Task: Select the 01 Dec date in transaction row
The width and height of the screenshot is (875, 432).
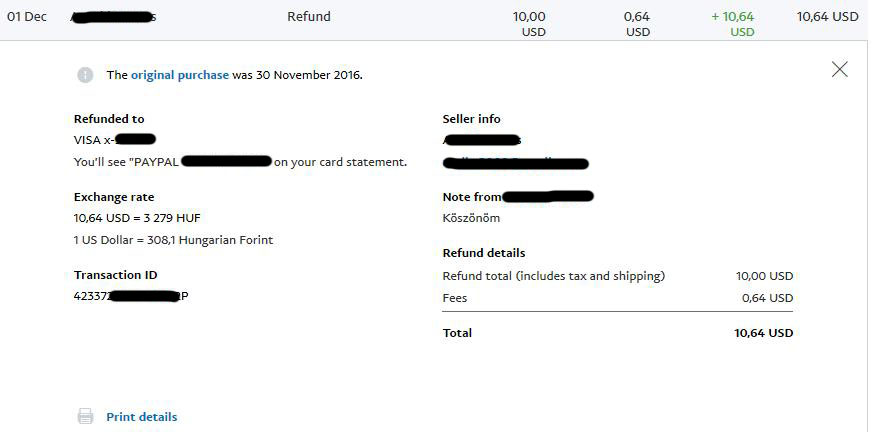Action: (27, 16)
